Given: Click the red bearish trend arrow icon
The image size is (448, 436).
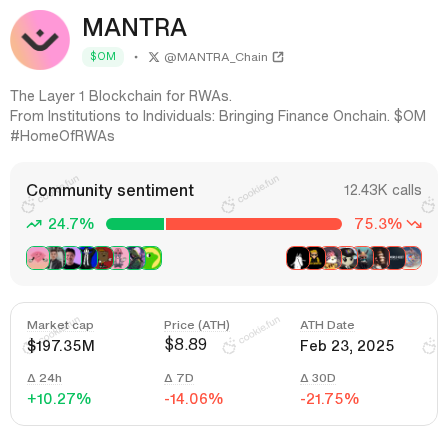Looking at the screenshot, I should point(415,224).
